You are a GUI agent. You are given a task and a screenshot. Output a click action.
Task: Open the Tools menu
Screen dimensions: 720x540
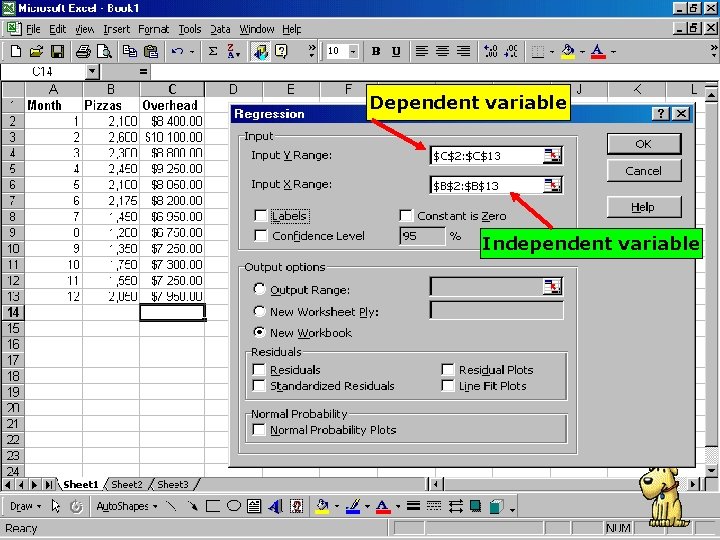click(190, 29)
